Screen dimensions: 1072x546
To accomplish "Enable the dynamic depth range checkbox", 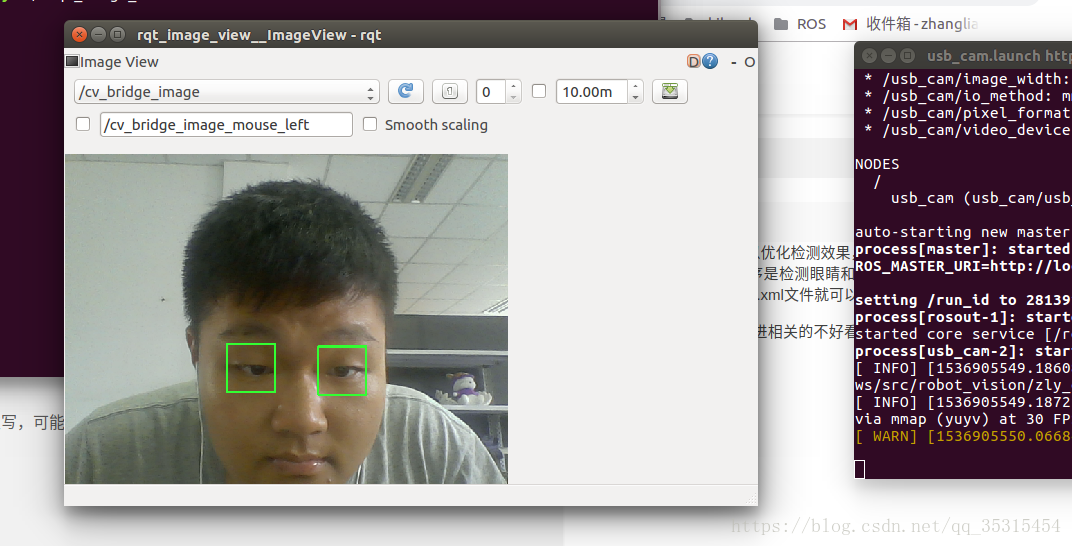I will (x=539, y=91).
